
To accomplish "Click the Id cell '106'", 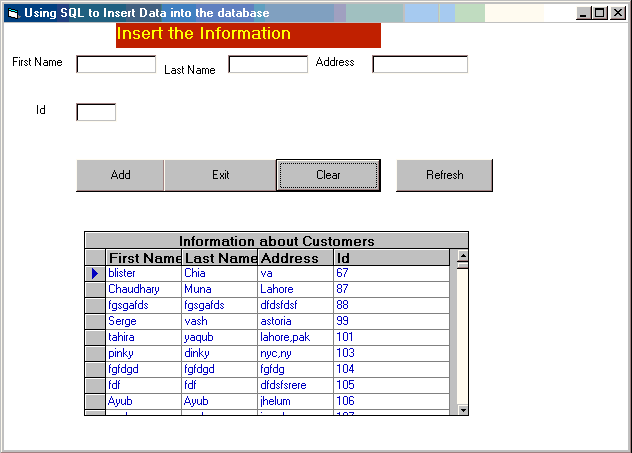I will 391,401.
